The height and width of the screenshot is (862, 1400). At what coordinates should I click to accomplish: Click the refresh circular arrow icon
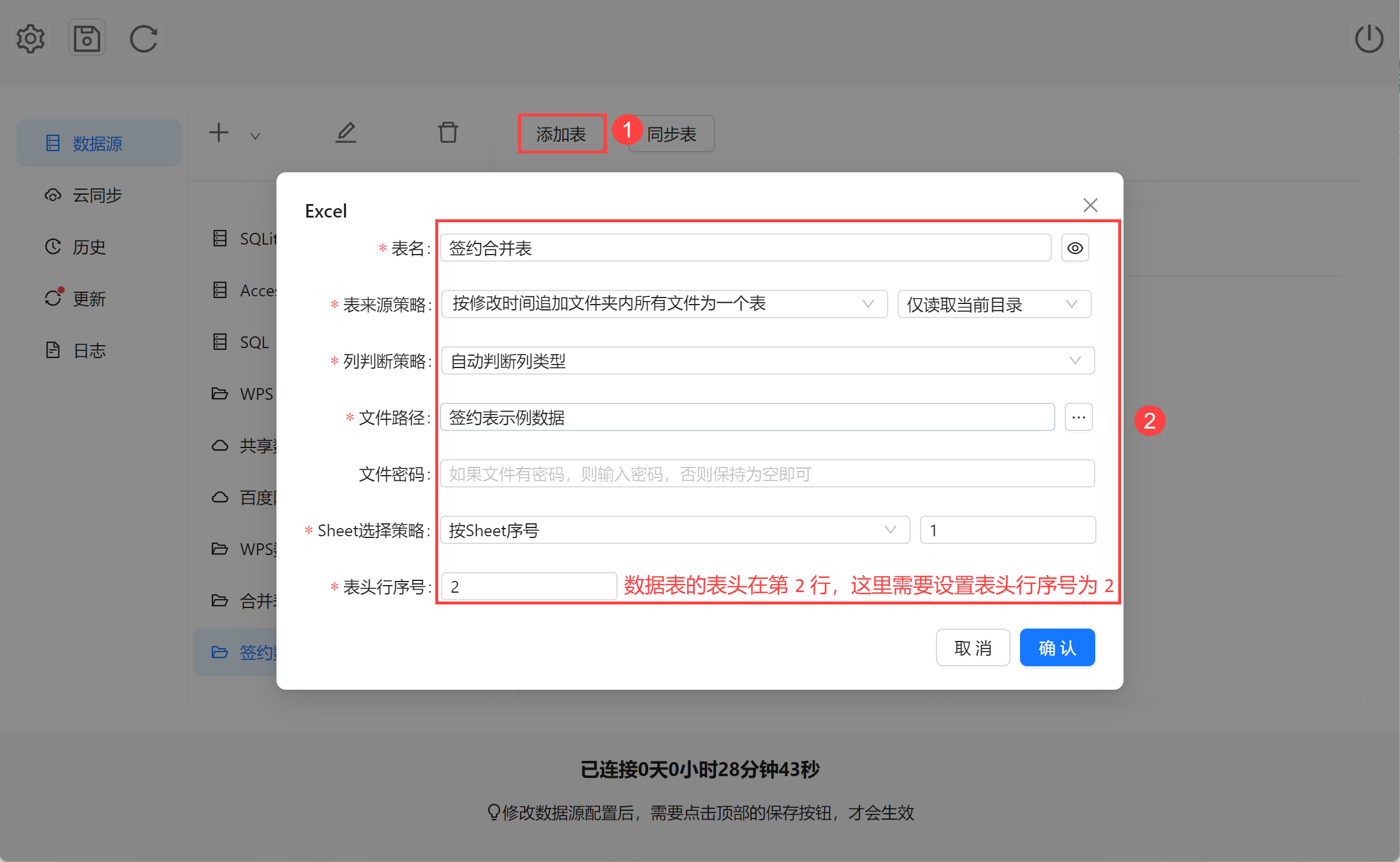(144, 39)
